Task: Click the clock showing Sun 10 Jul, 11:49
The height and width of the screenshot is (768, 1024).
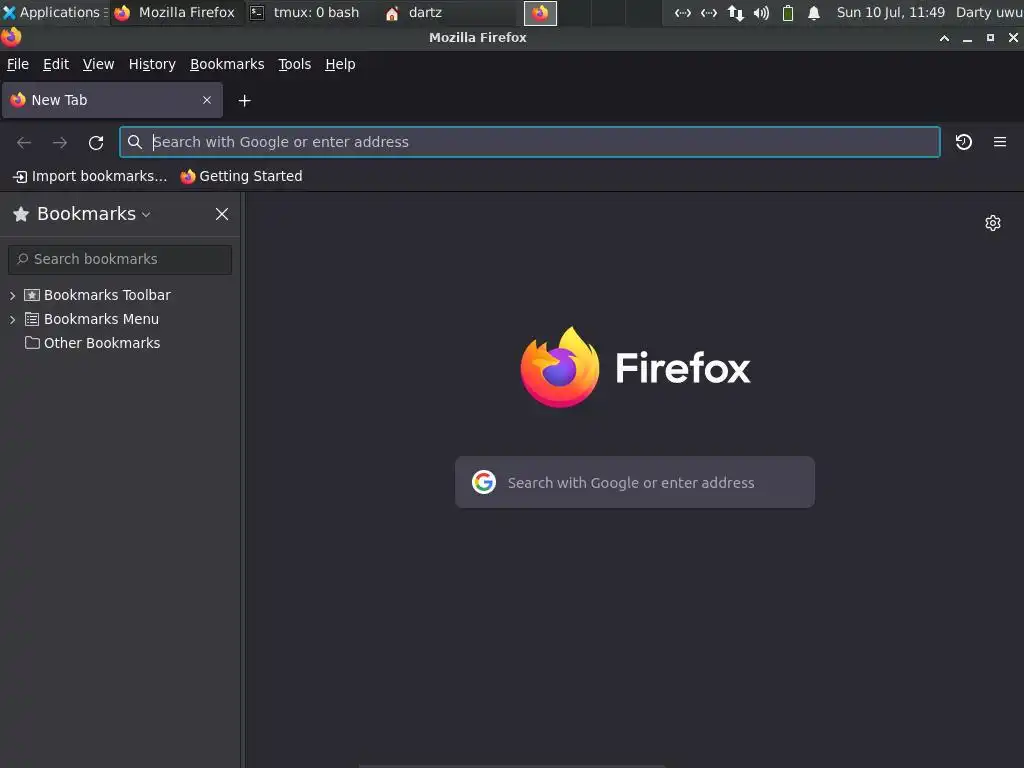Action: pos(891,12)
